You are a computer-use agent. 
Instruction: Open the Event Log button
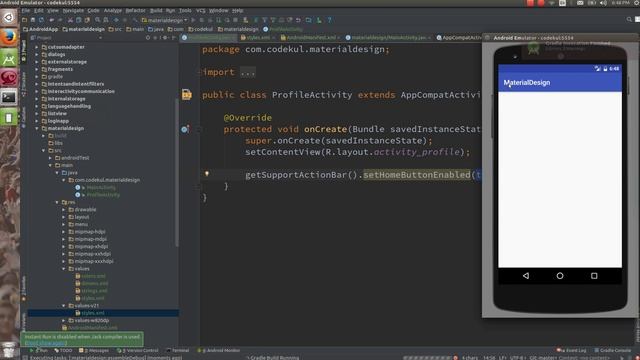click(x=571, y=350)
